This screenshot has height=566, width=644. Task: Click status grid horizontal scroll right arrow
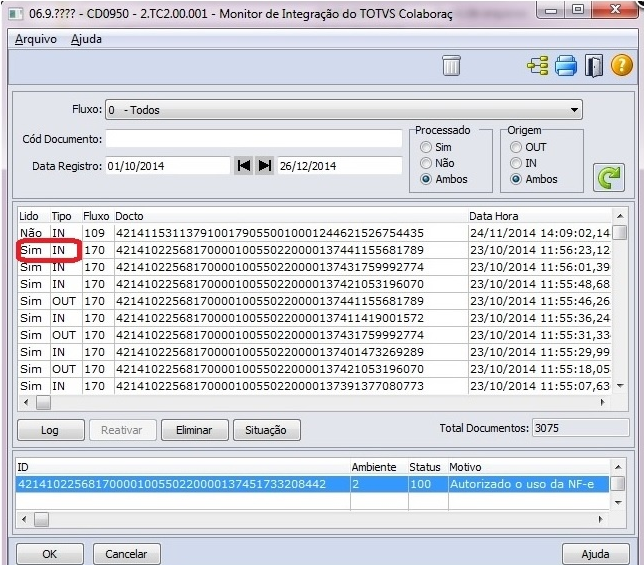601,520
